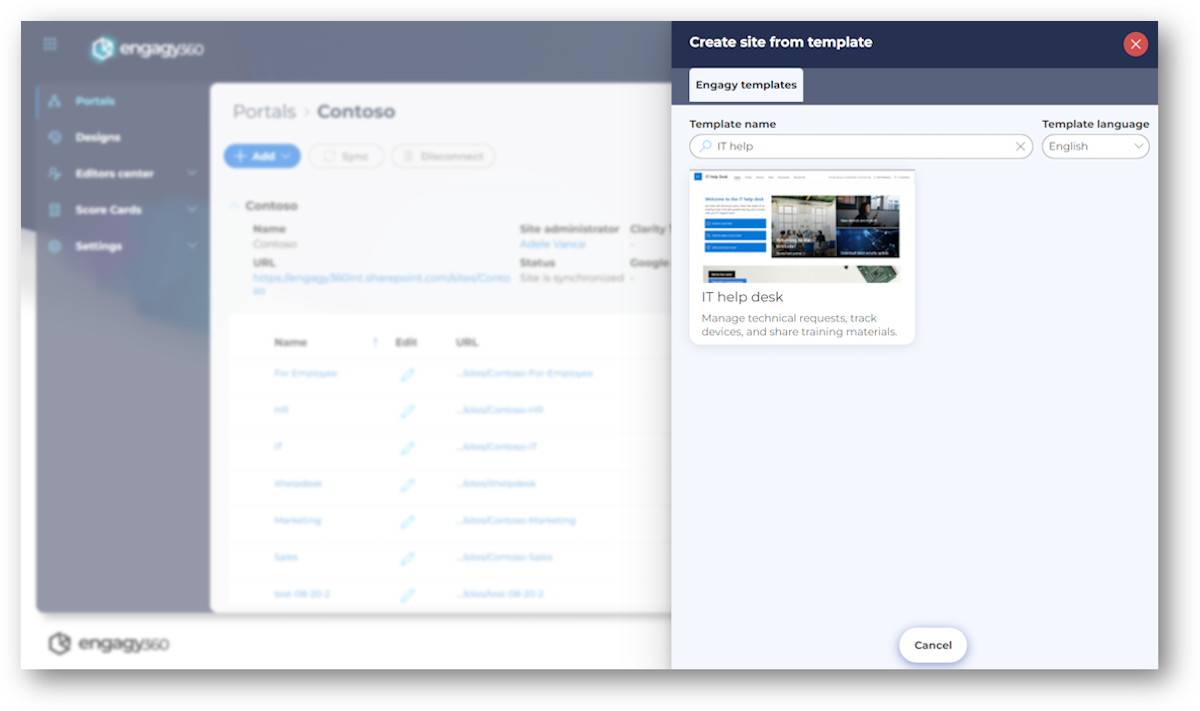Click the magnifier icon in Template name field
The height and width of the screenshot is (711, 1200).
coord(705,147)
